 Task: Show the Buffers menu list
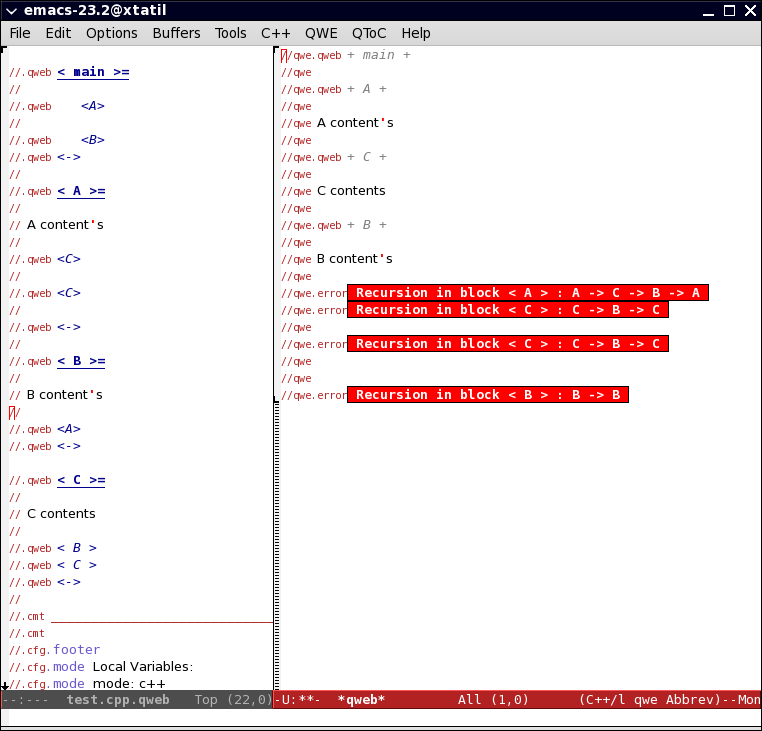coord(176,33)
